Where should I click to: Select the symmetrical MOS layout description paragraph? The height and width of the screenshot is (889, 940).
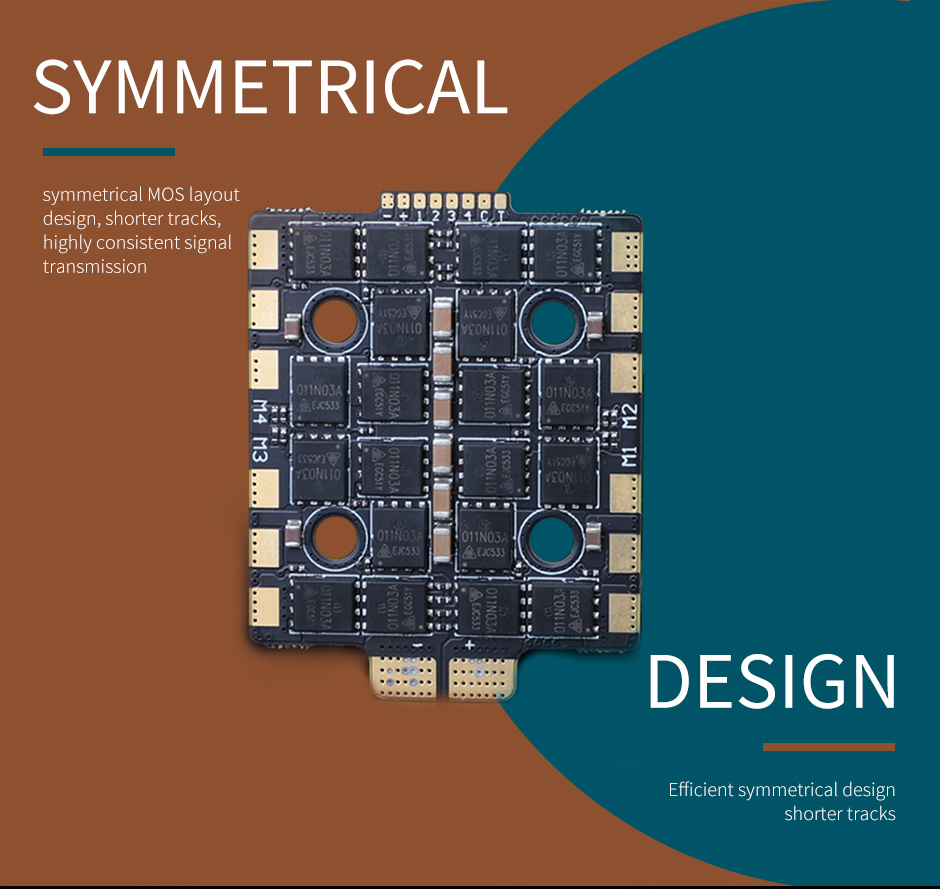(x=141, y=230)
